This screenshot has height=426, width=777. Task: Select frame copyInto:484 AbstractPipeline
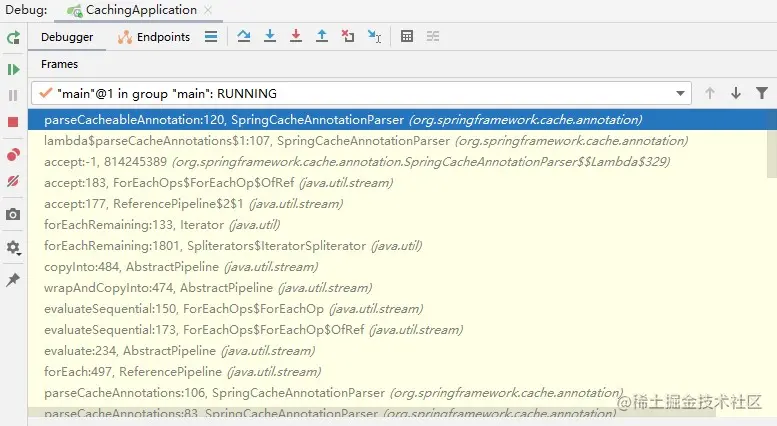tap(397, 267)
